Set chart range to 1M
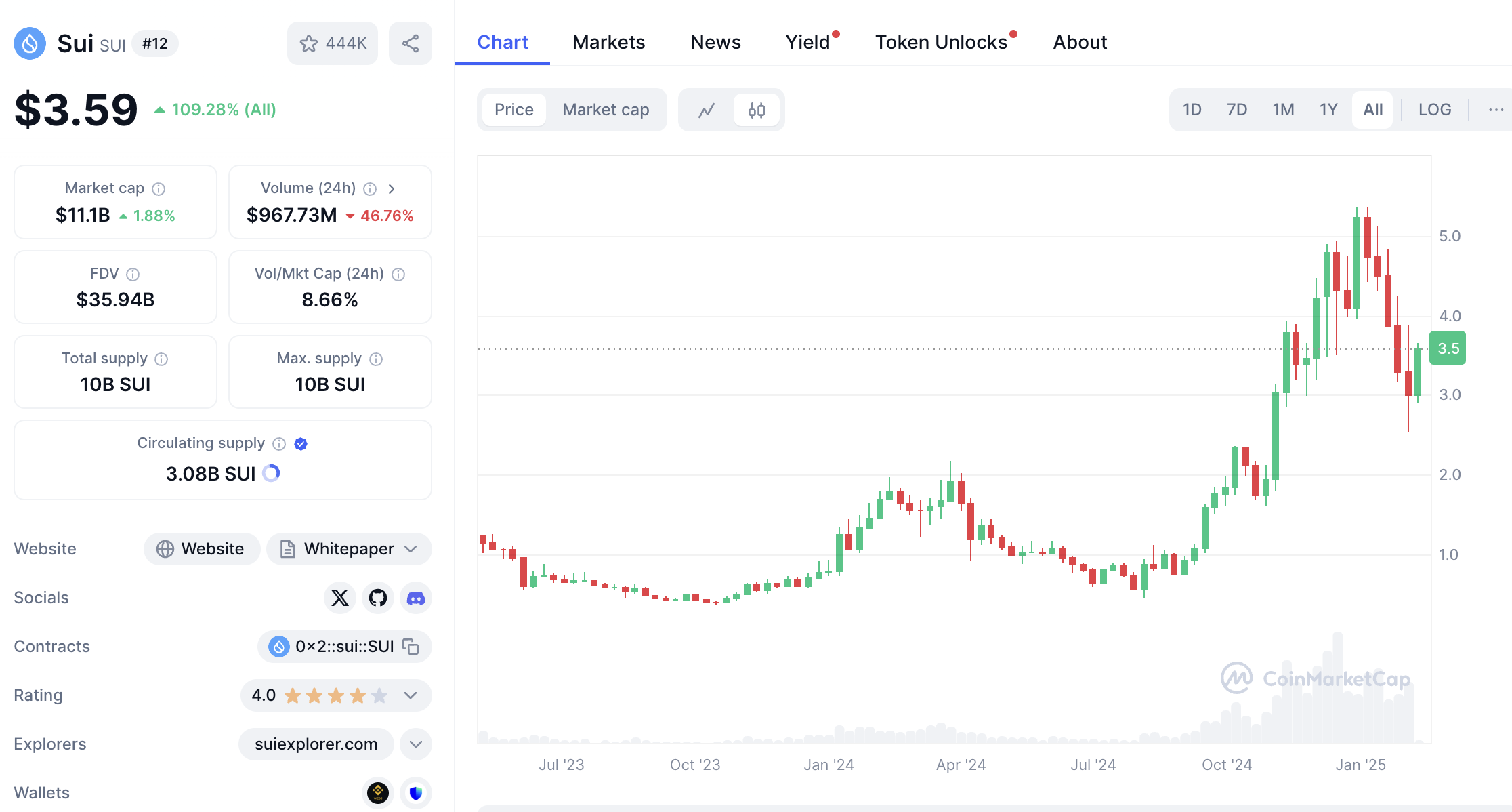The height and width of the screenshot is (812, 1512). (1283, 110)
